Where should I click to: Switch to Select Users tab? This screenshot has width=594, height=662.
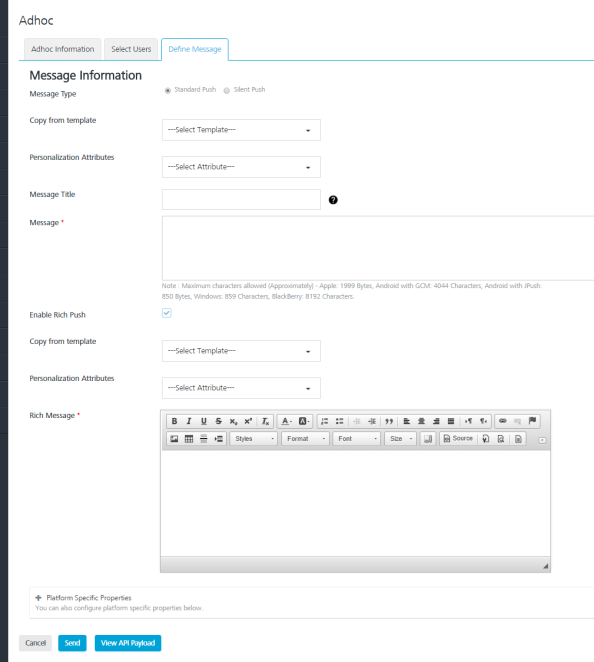click(131, 49)
